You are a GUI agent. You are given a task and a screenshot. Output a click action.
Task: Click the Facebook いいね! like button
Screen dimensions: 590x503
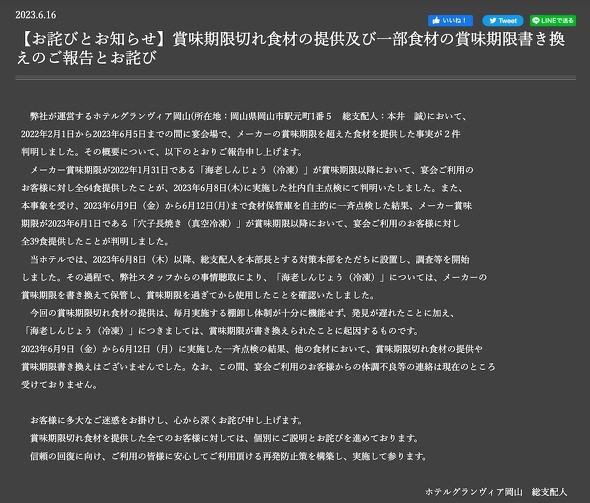[450, 20]
